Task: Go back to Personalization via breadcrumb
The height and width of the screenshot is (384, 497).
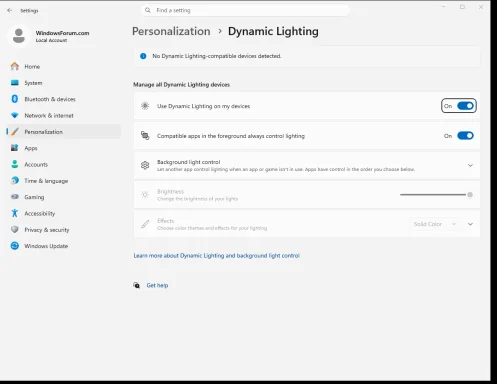Action: point(171,31)
